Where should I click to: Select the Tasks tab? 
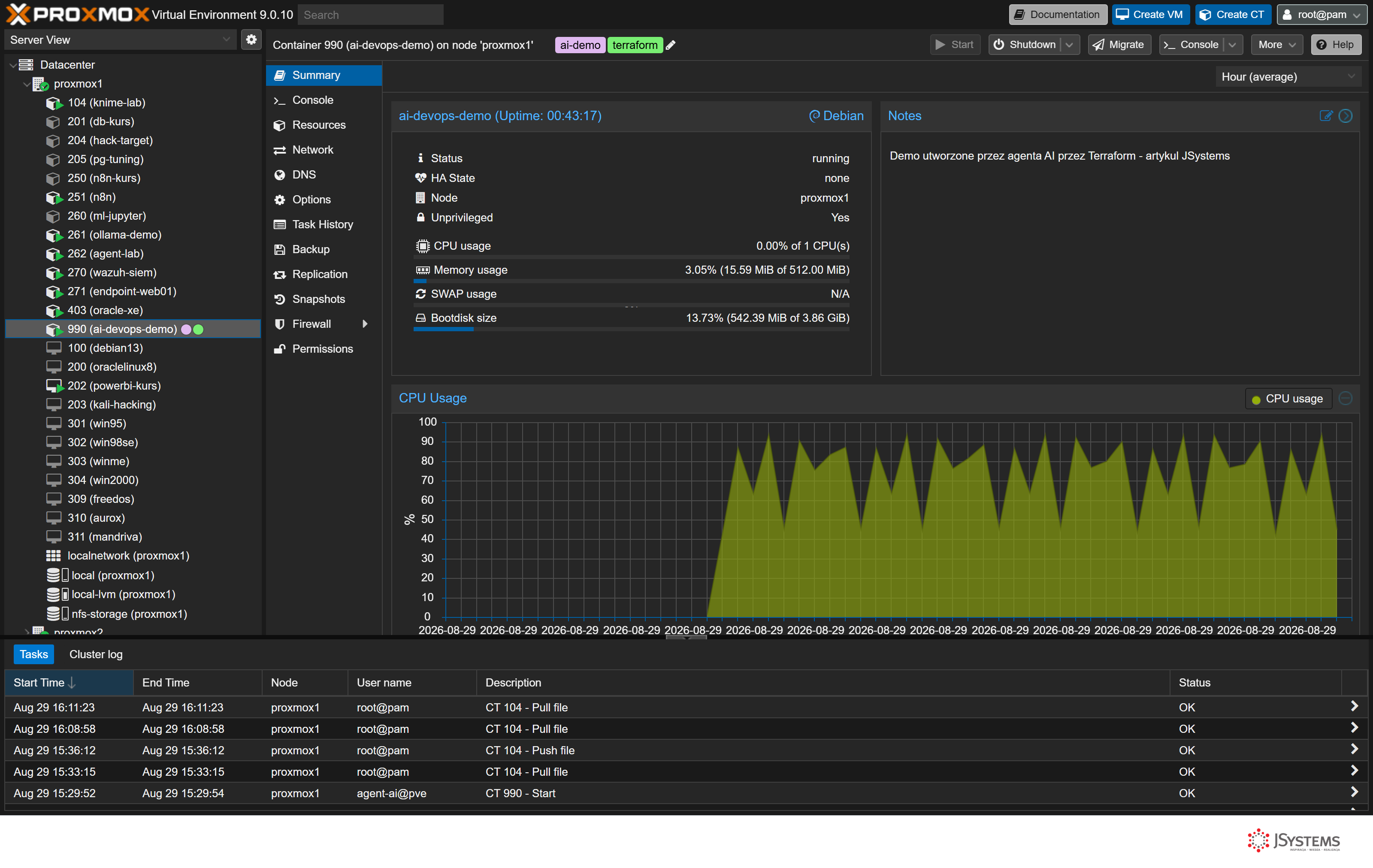(33, 655)
